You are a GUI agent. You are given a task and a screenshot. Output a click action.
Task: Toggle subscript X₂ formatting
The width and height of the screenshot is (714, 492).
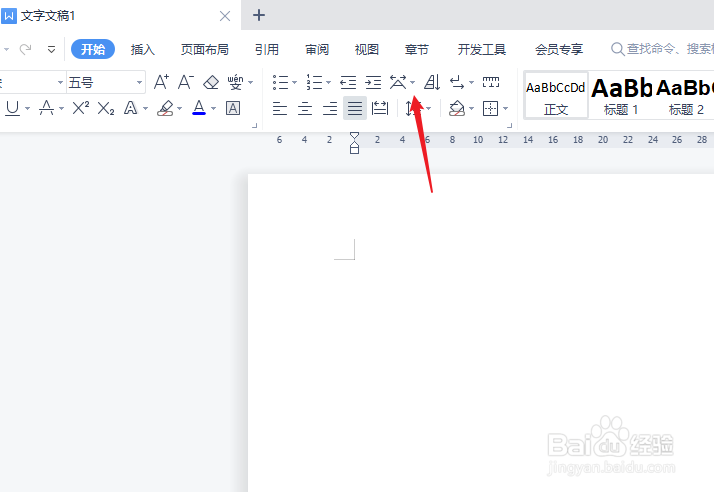pyautogui.click(x=106, y=108)
